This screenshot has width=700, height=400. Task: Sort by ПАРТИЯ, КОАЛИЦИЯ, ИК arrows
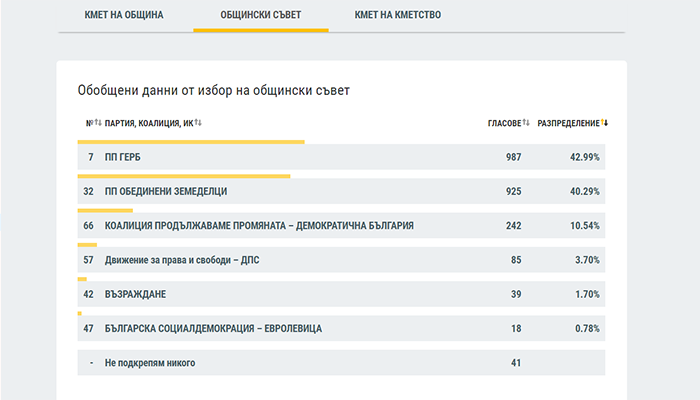tap(198, 122)
